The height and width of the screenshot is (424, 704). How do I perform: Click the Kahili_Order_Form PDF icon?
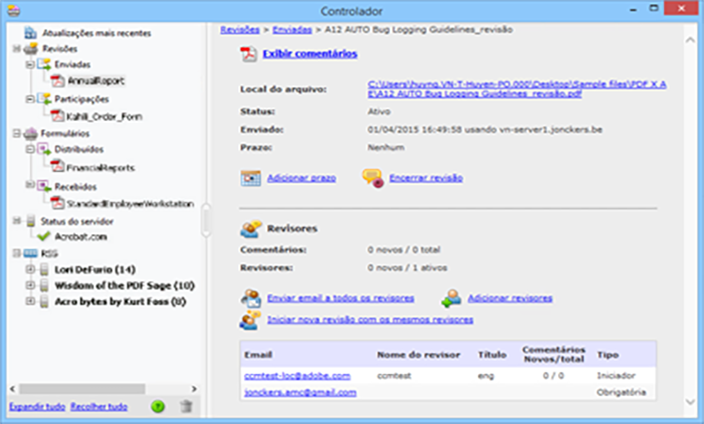click(57, 116)
